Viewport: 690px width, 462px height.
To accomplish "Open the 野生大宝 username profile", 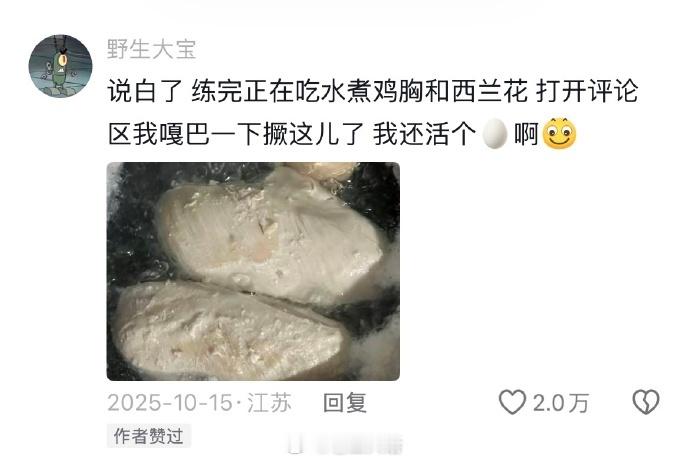I will [151, 48].
